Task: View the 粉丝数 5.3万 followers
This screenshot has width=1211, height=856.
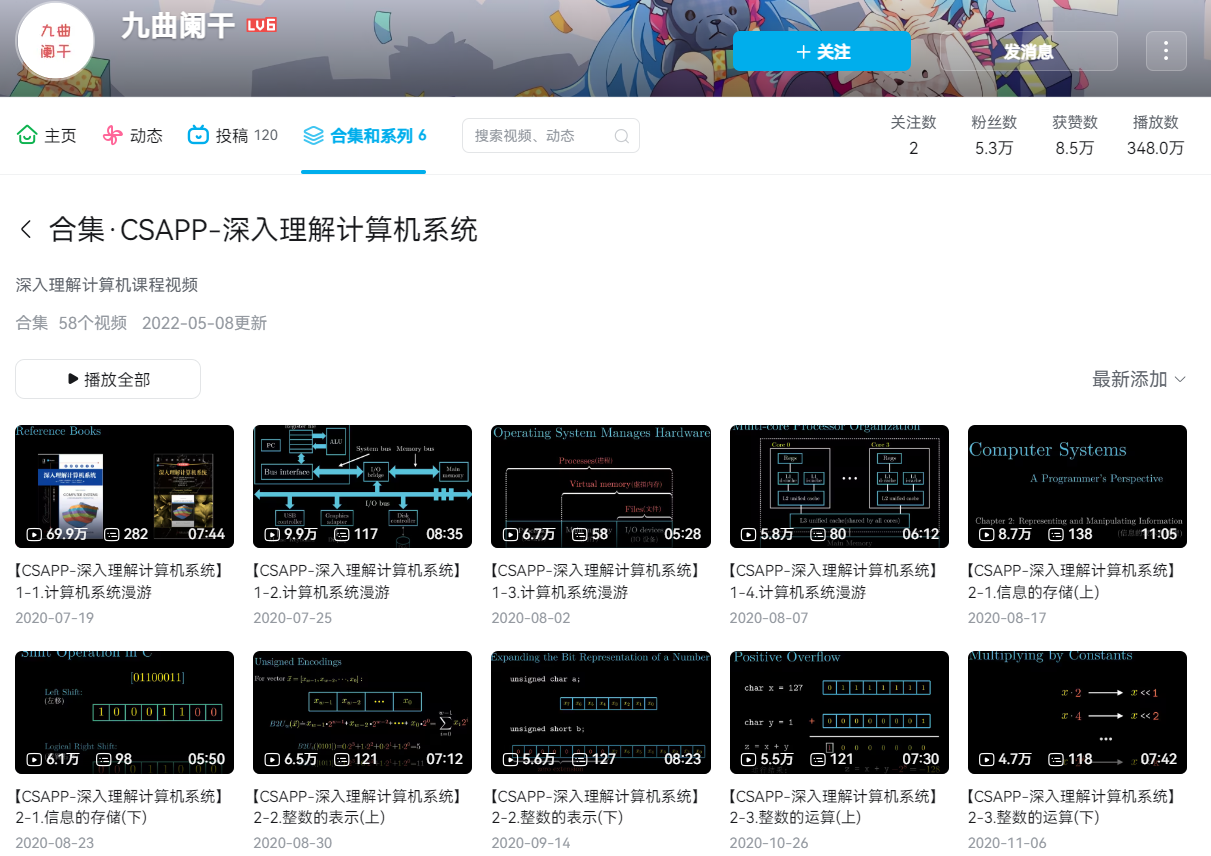Action: [x=994, y=135]
